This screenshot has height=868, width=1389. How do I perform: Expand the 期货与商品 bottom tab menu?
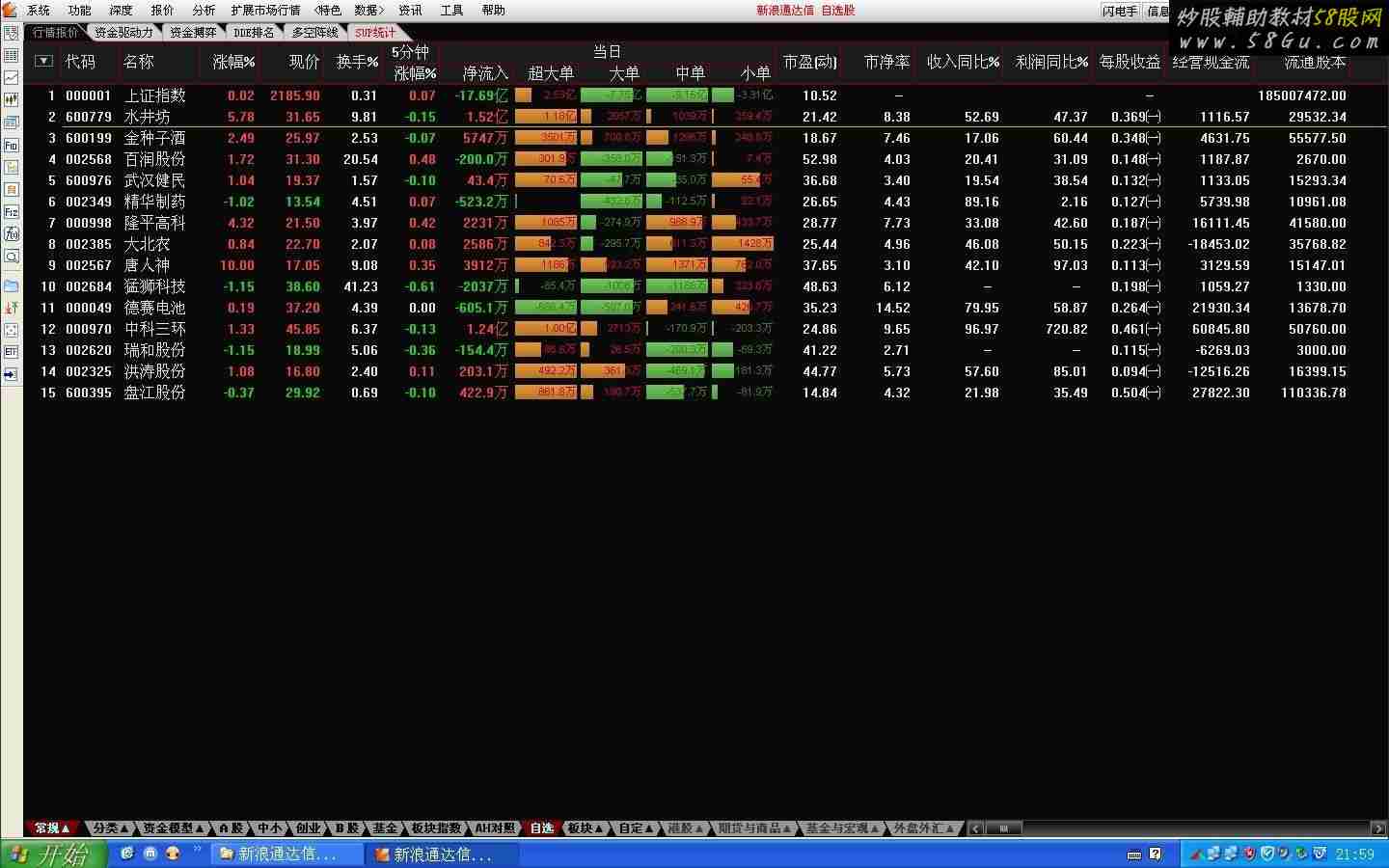pyautogui.click(x=755, y=828)
